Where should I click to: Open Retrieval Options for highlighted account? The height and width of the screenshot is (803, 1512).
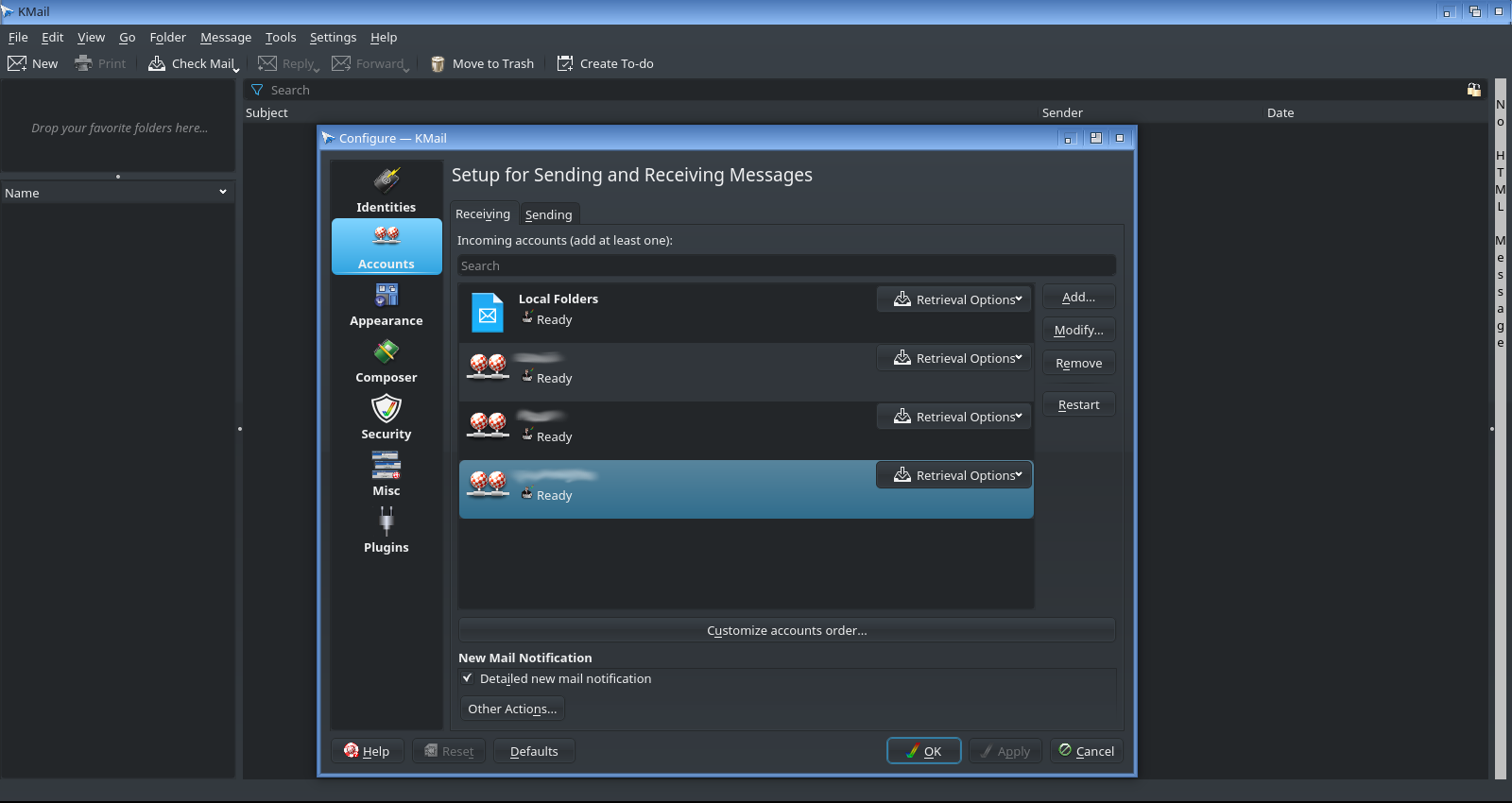pyautogui.click(x=954, y=475)
